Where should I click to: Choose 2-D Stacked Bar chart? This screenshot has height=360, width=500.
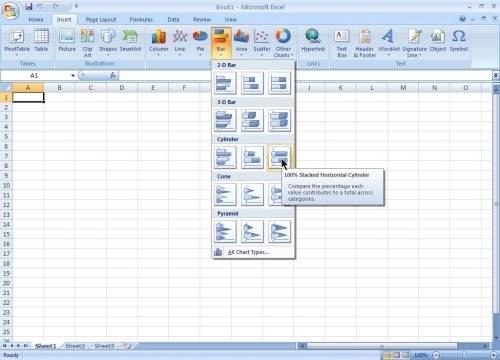pos(252,83)
